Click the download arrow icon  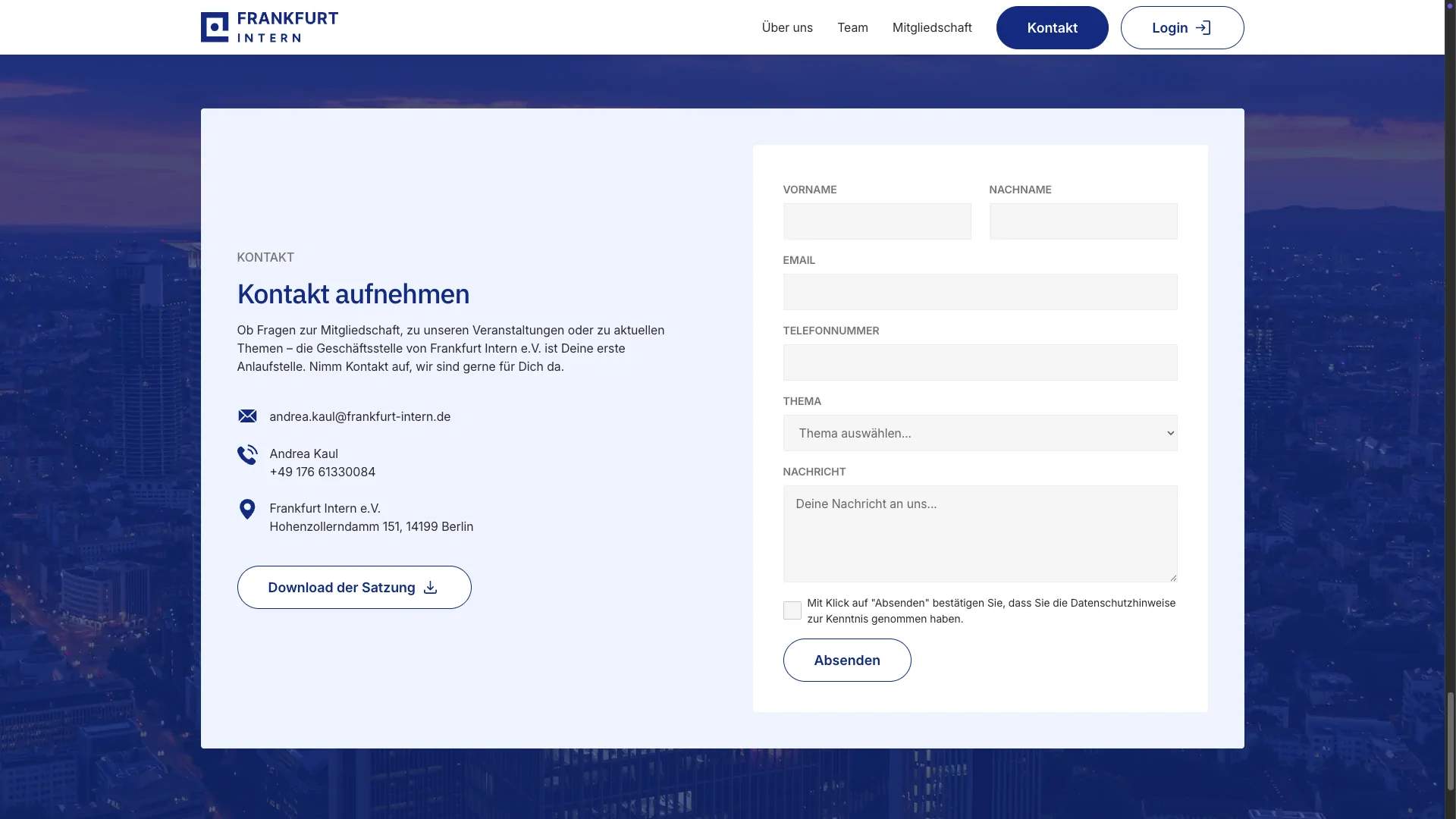[x=431, y=588]
